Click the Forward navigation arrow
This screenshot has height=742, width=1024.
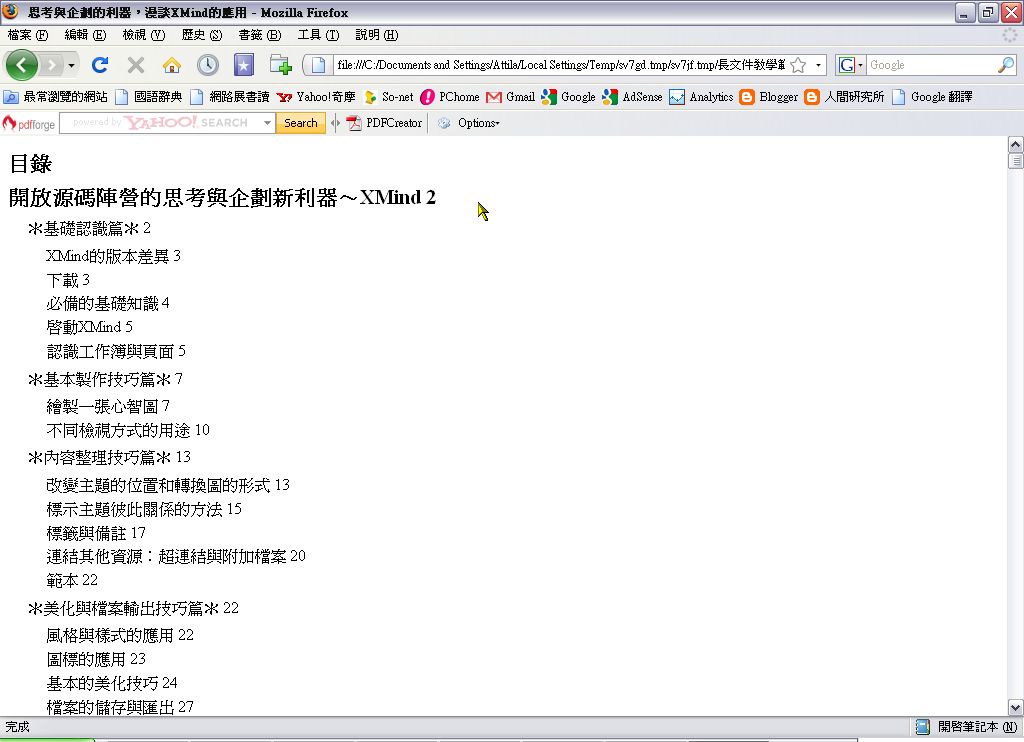click(x=51, y=65)
